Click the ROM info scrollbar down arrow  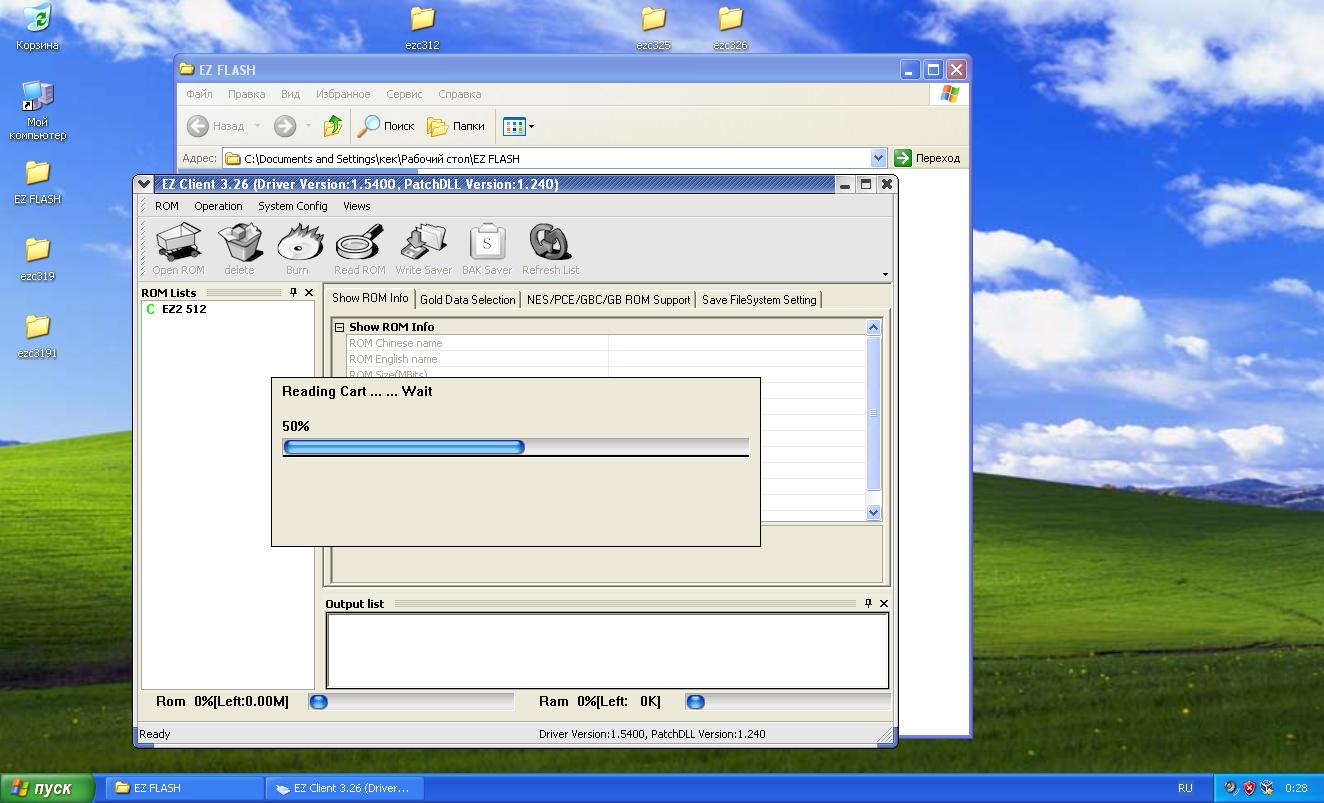[x=873, y=512]
